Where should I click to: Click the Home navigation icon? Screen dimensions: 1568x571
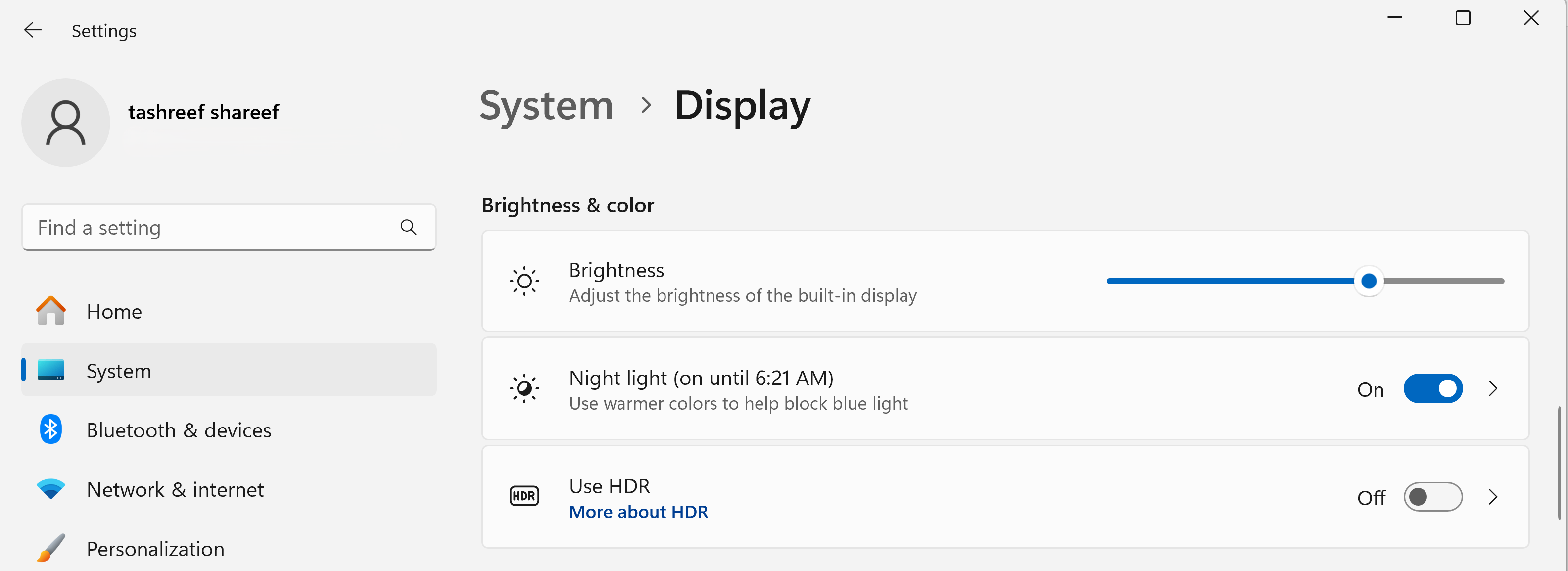pos(50,311)
